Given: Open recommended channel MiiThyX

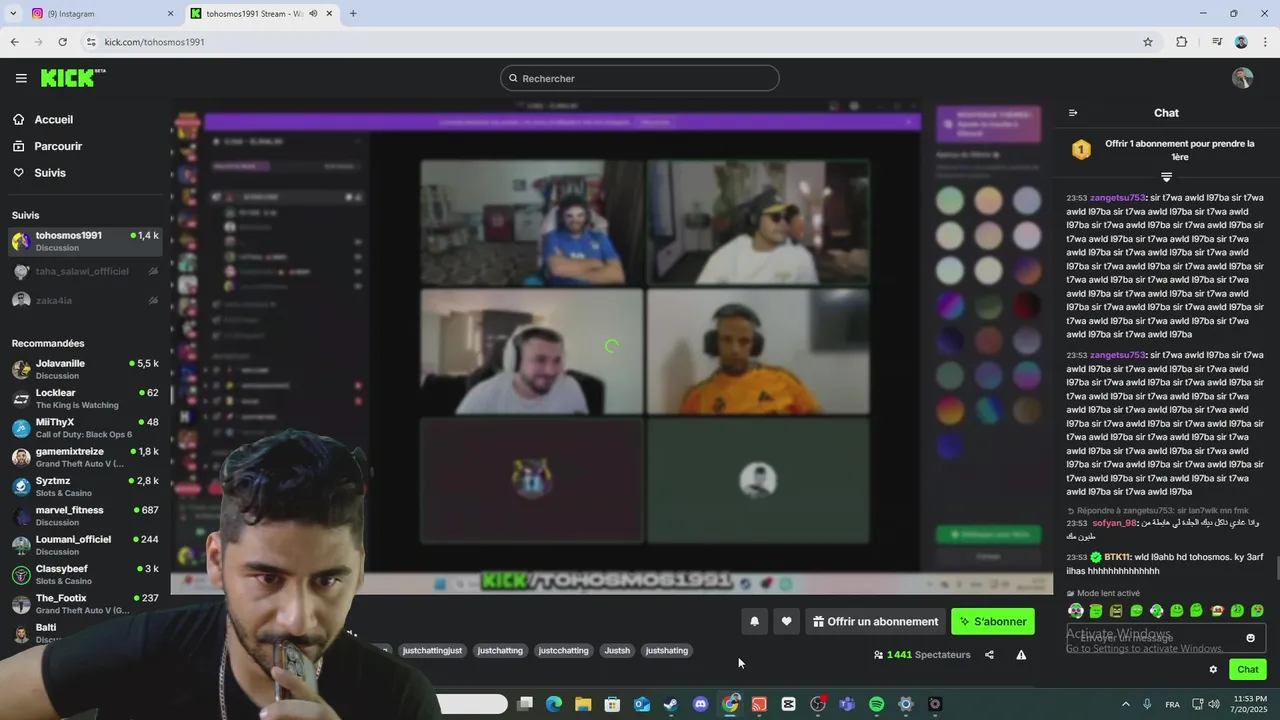Looking at the screenshot, I should click(x=85, y=427).
